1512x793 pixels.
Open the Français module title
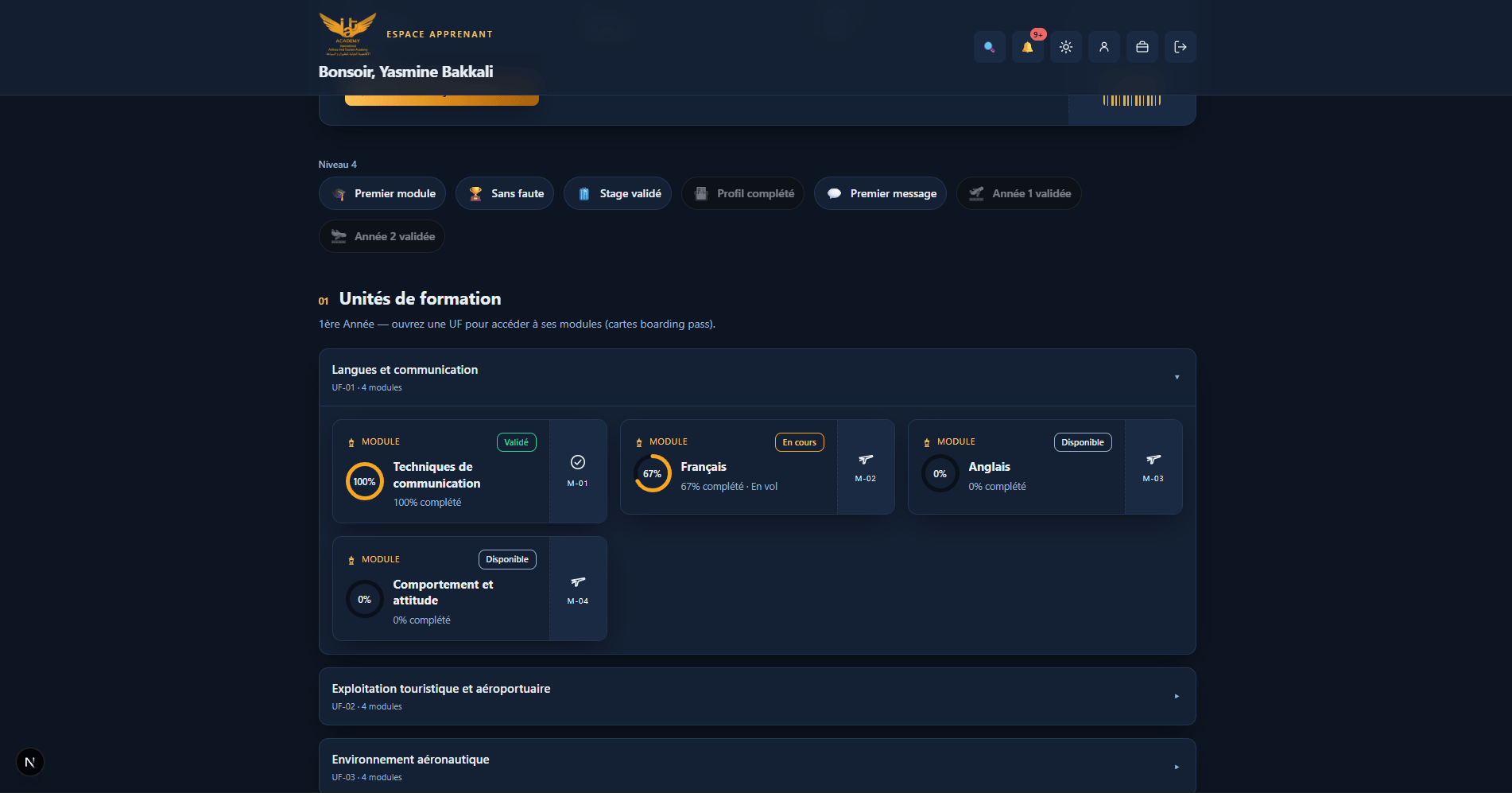click(x=704, y=467)
